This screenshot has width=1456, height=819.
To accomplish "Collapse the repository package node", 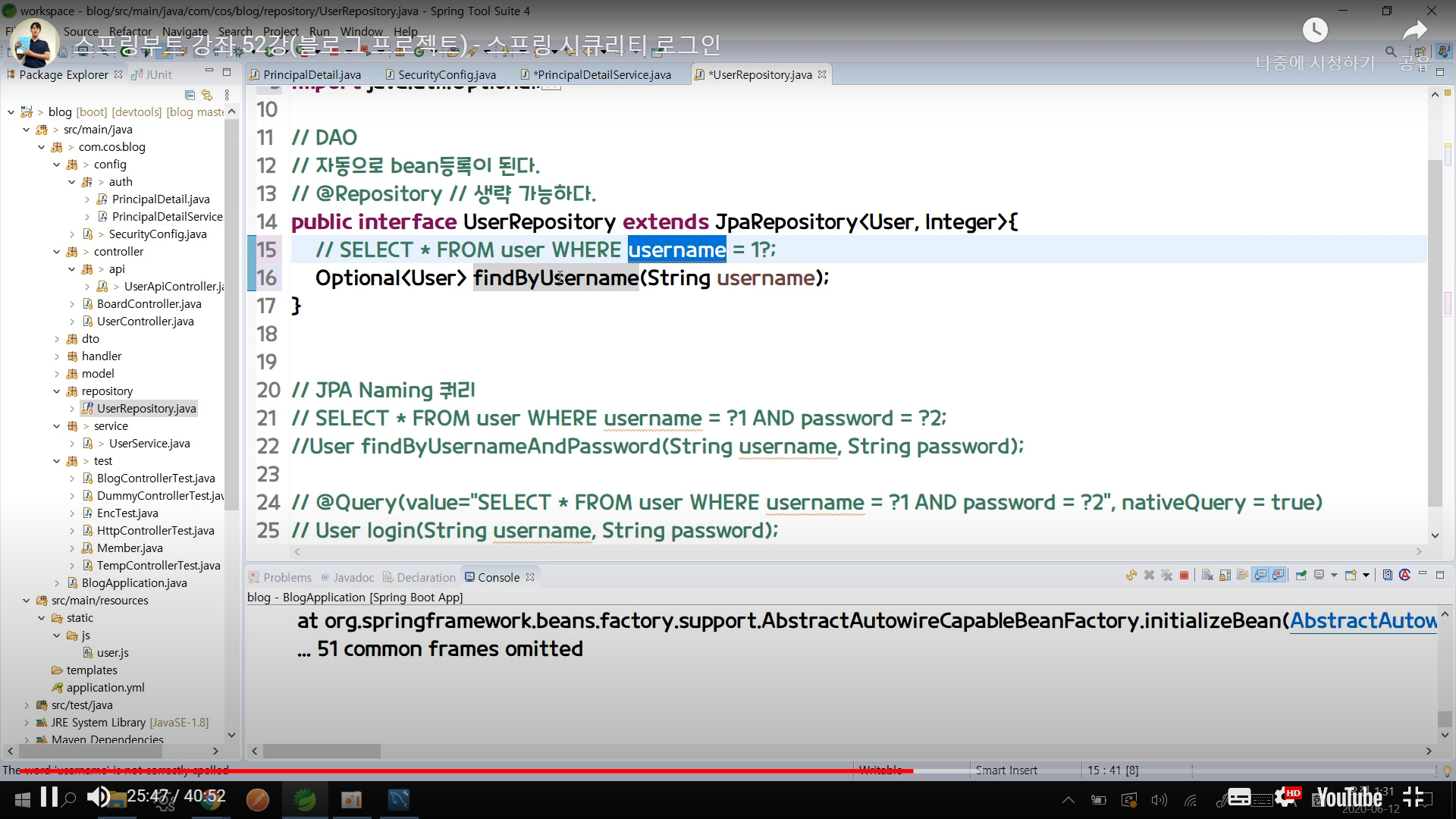I will click(57, 391).
